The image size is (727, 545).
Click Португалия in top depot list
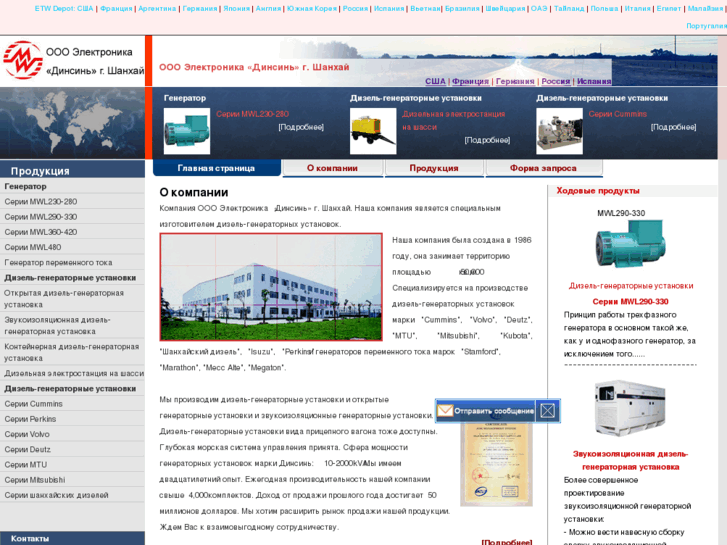coord(706,26)
